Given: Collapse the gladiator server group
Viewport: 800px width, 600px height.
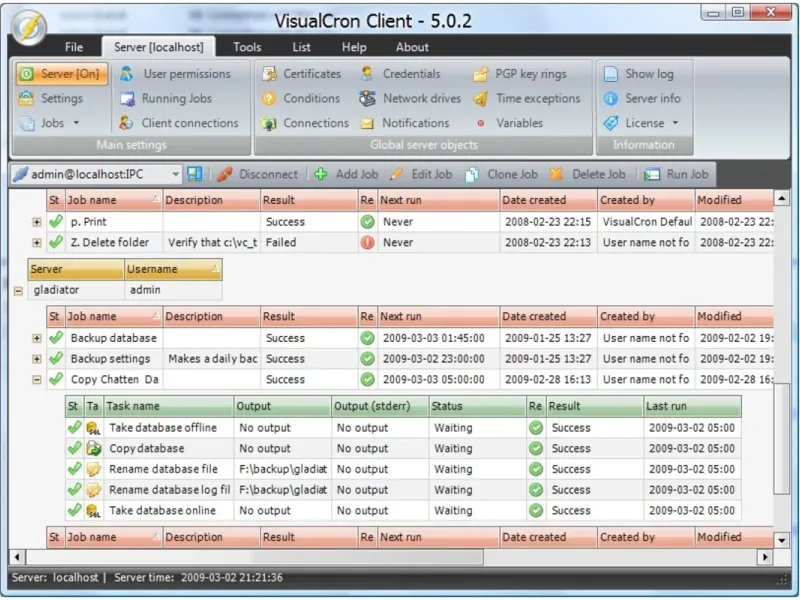Looking at the screenshot, I should pyautogui.click(x=18, y=291).
